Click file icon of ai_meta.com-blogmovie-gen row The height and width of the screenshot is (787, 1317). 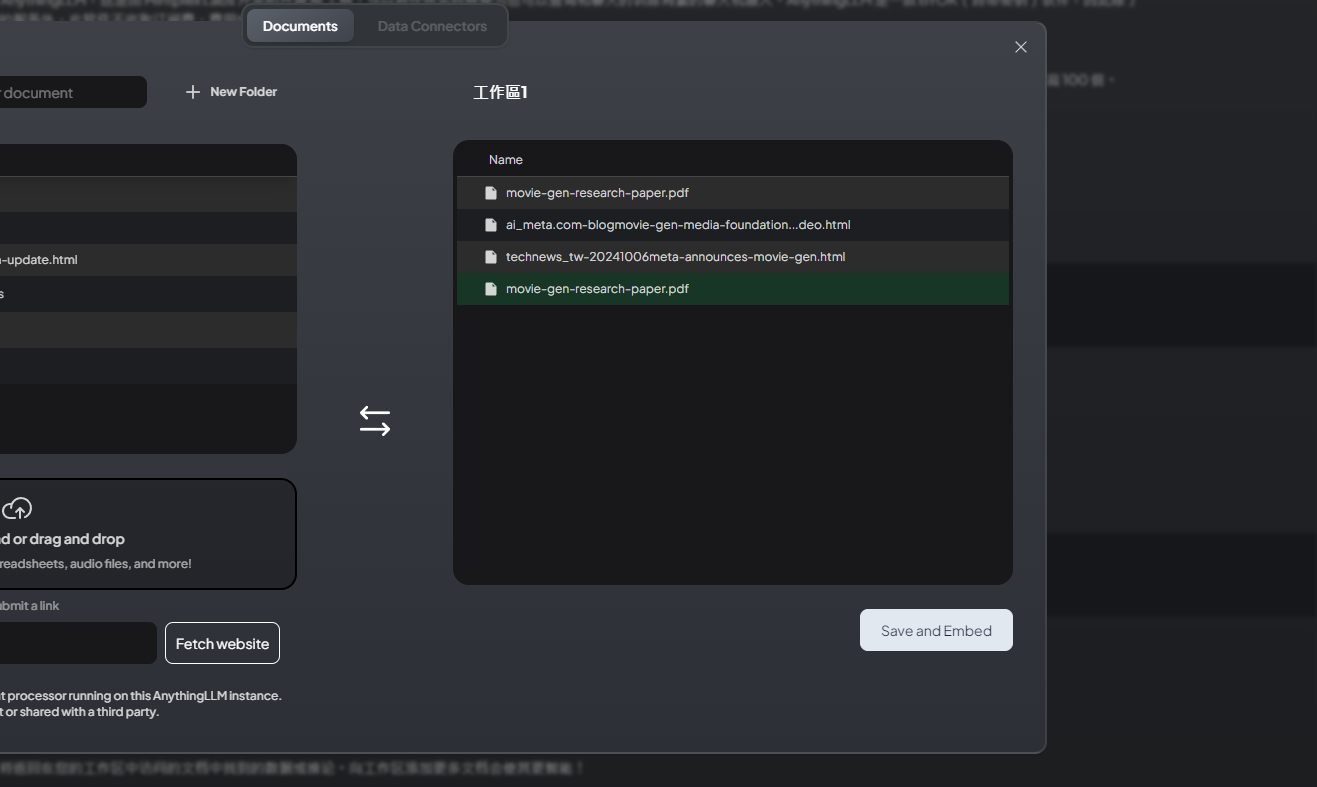491,225
